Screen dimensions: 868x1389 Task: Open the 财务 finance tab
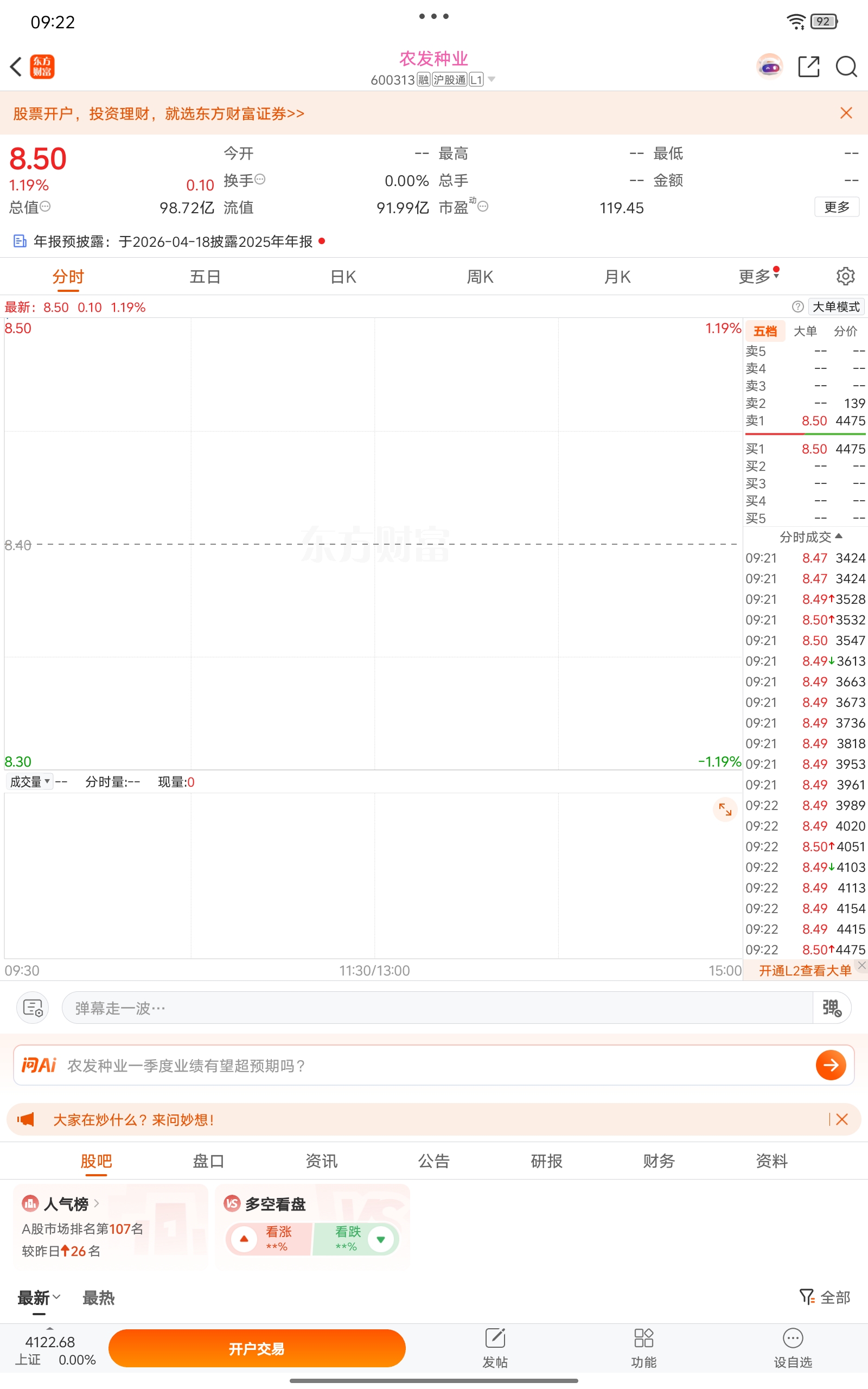click(659, 1161)
